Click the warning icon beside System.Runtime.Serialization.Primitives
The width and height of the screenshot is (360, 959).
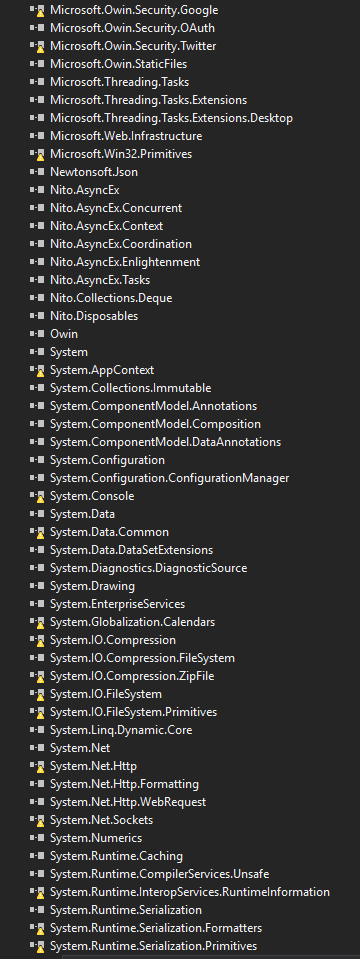[x=37, y=946]
